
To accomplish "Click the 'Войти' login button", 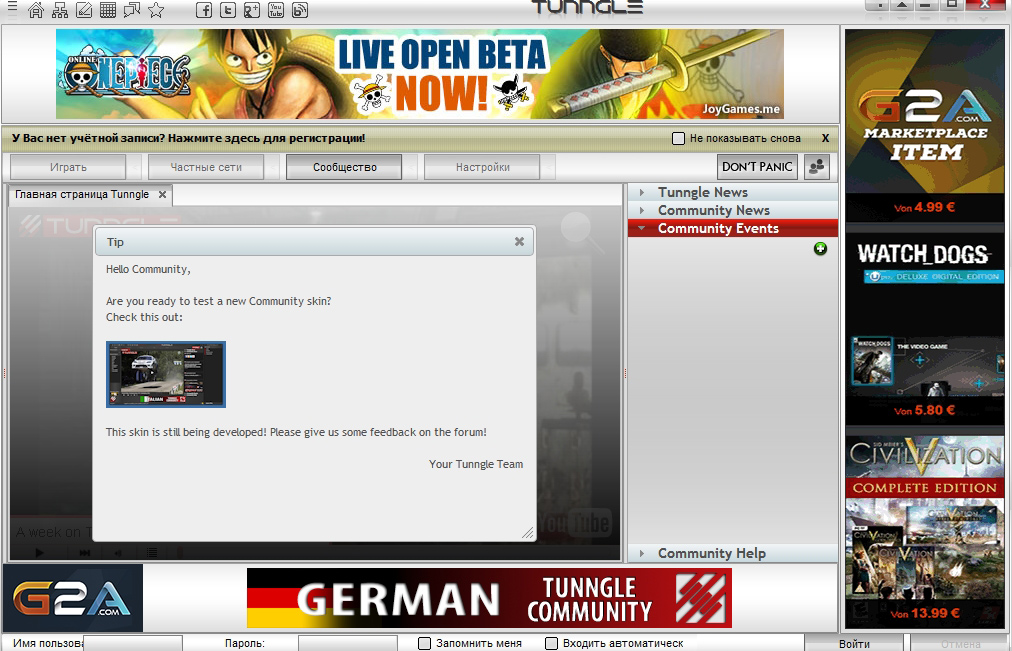I will pos(854,643).
